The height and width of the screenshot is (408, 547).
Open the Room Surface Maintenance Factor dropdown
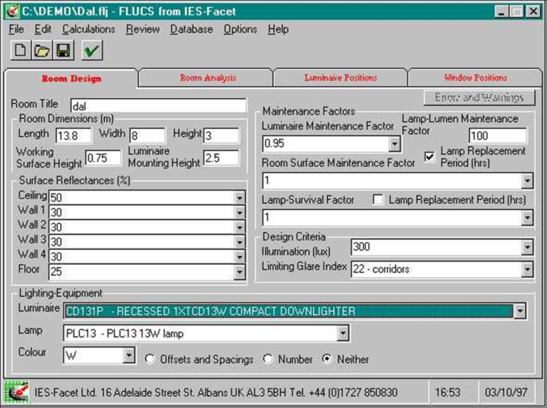pos(527,181)
